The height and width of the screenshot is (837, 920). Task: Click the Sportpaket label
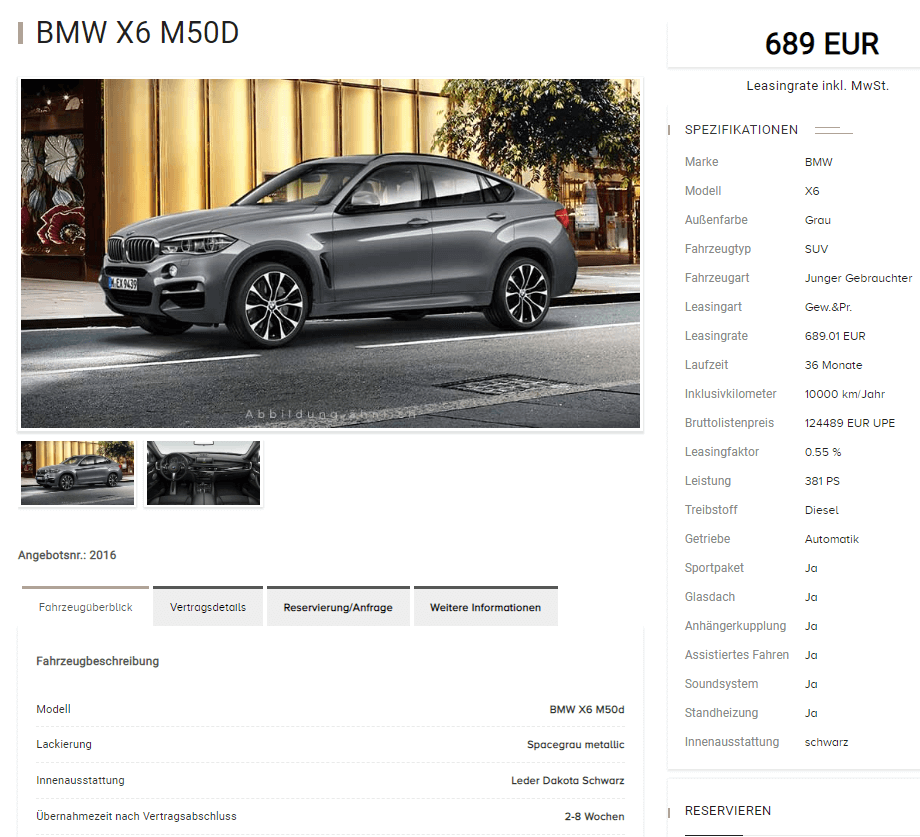click(x=714, y=568)
